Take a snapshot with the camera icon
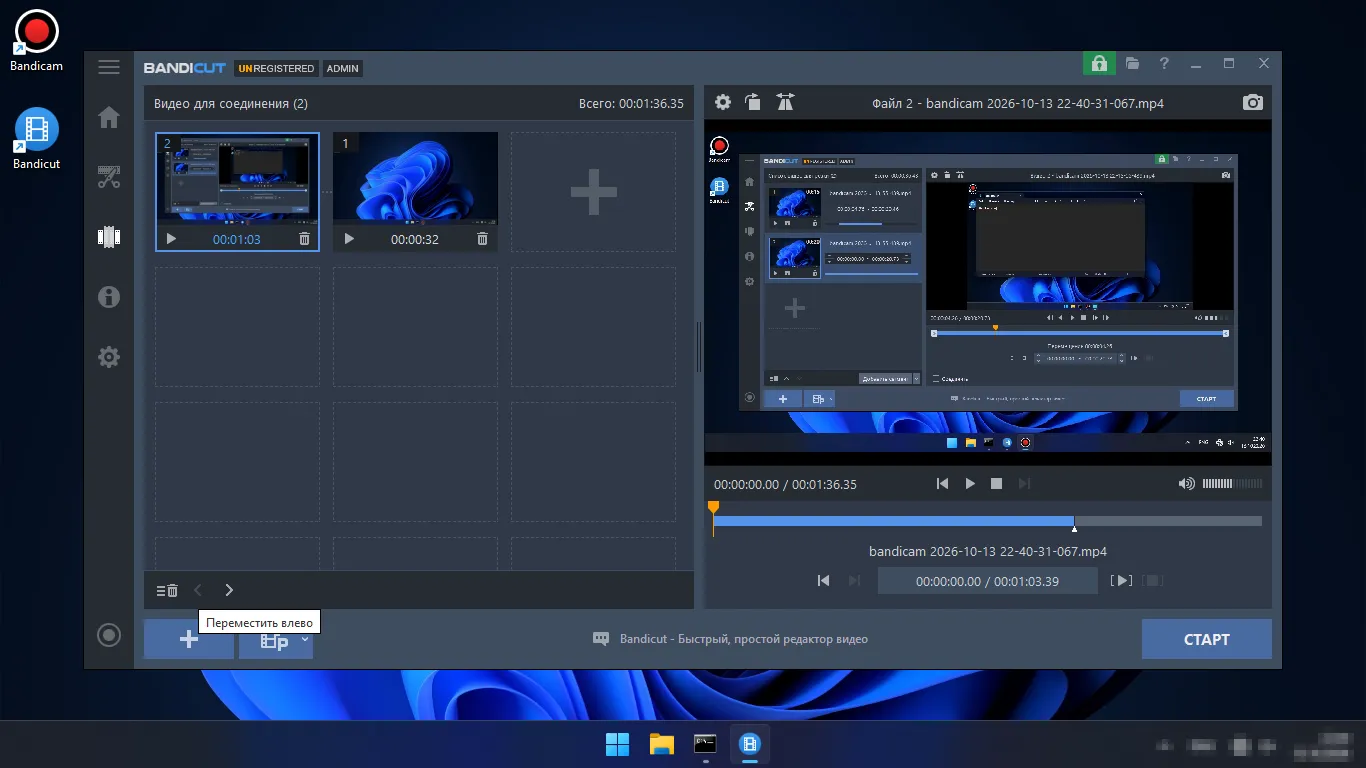This screenshot has height=768, width=1366. 1252,102
